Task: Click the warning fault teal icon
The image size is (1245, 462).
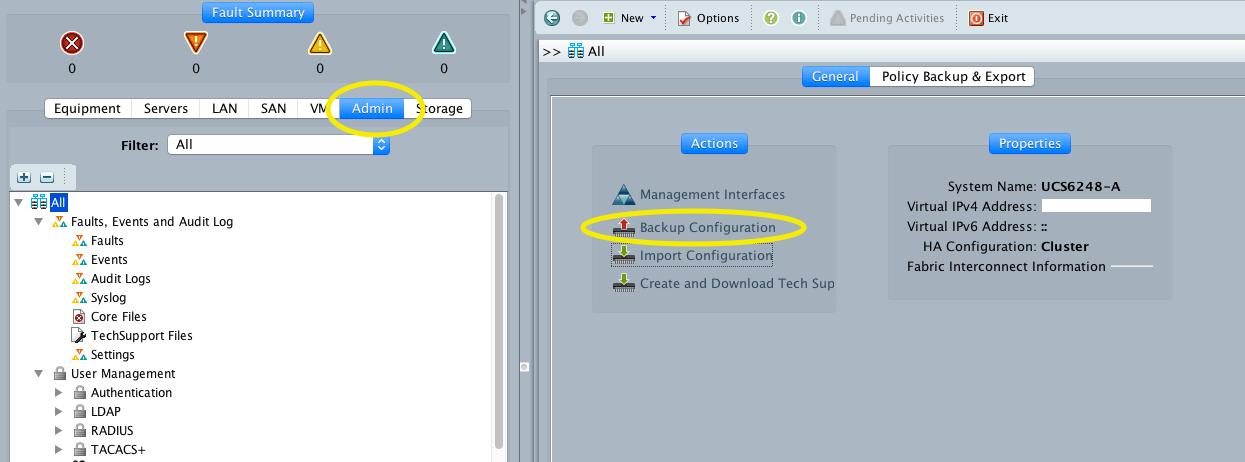Action: 444,43
